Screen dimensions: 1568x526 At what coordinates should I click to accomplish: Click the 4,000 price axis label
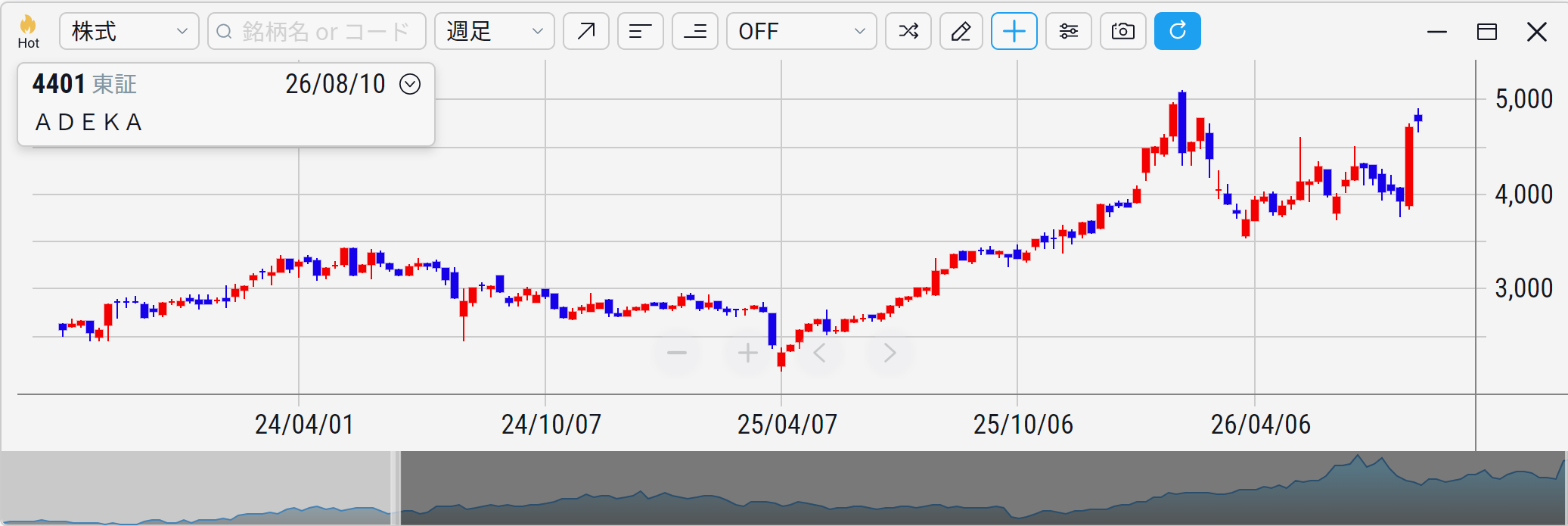[x=1524, y=195]
